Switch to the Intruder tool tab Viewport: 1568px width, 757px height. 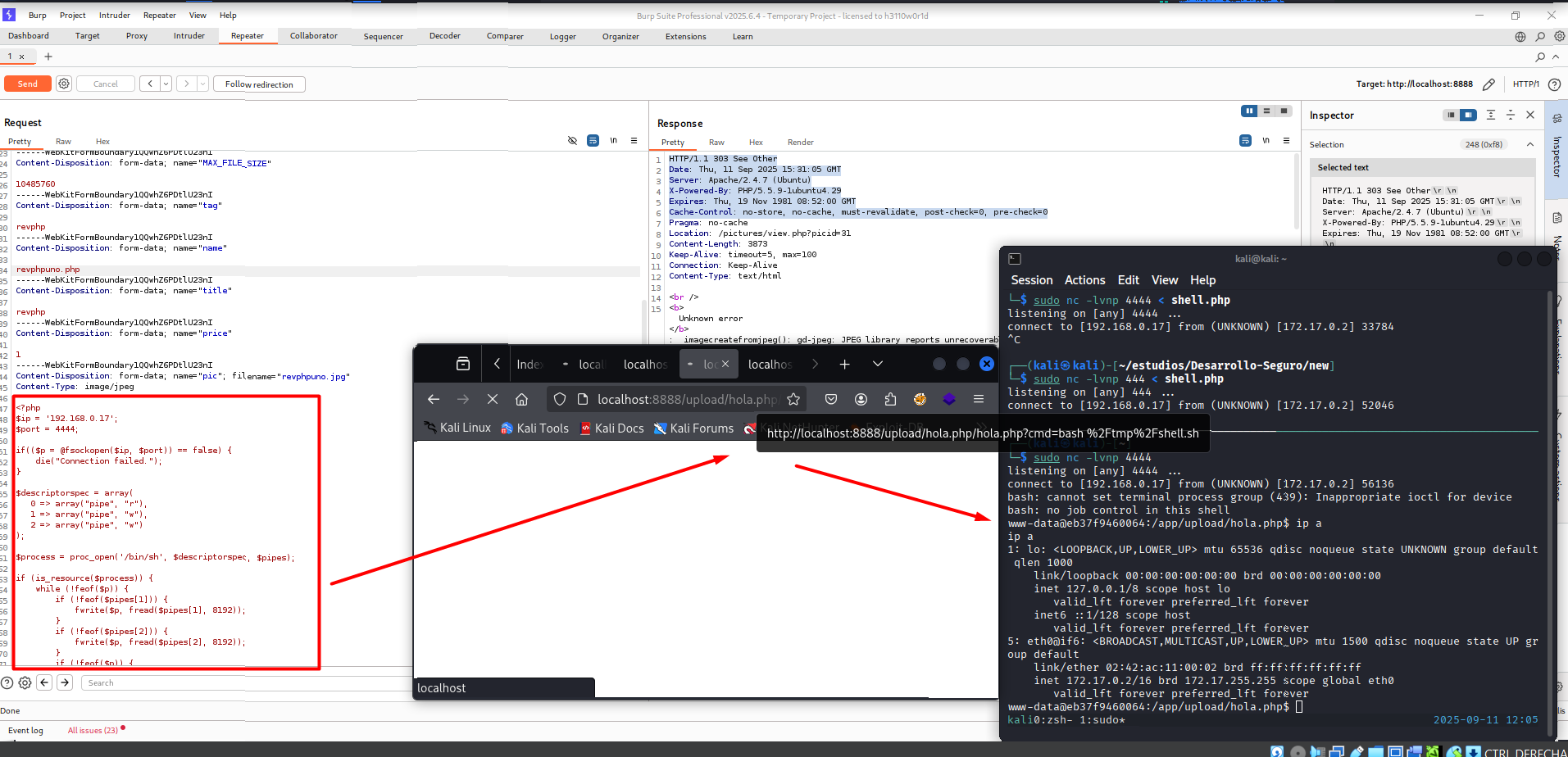189,36
